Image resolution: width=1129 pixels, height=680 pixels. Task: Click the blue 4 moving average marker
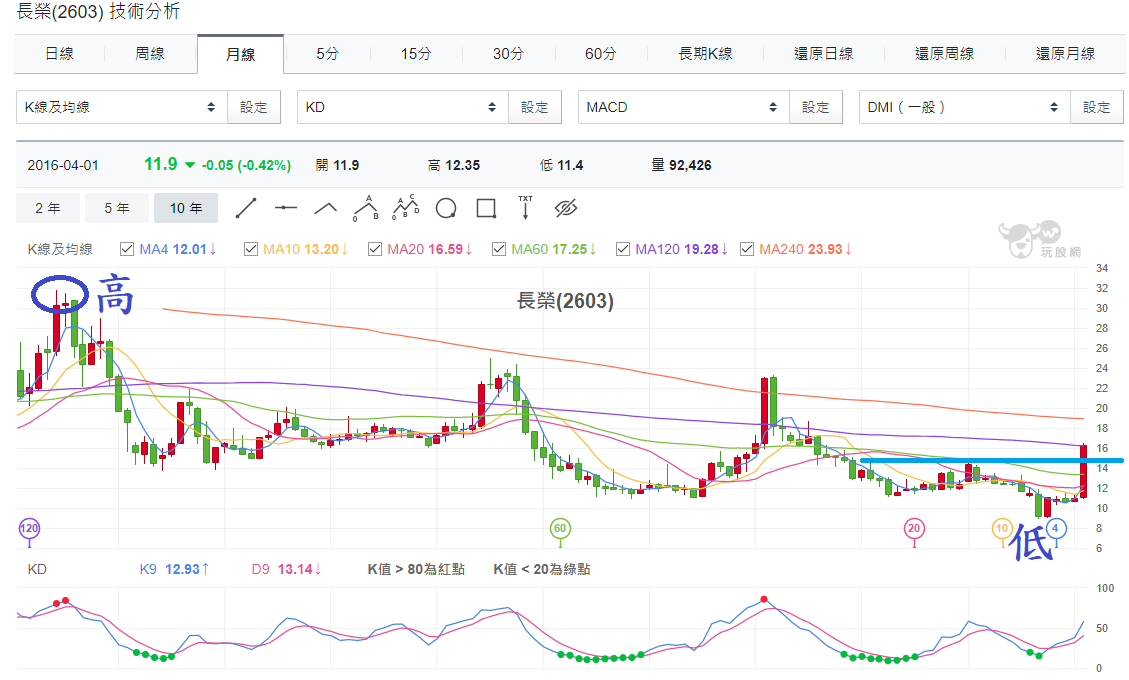point(1056,528)
